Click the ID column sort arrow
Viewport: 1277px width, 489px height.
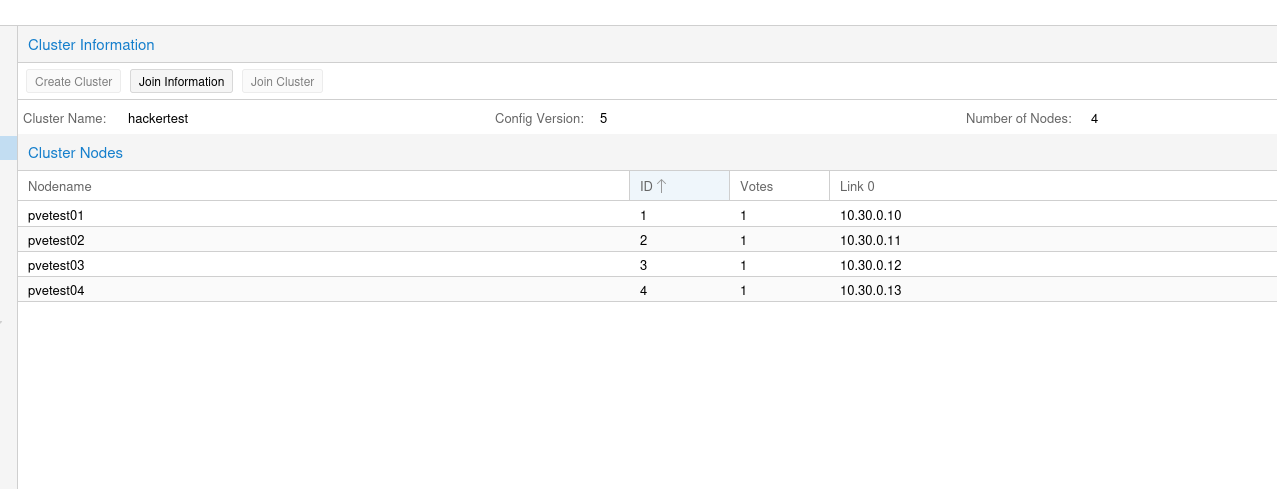[662, 186]
